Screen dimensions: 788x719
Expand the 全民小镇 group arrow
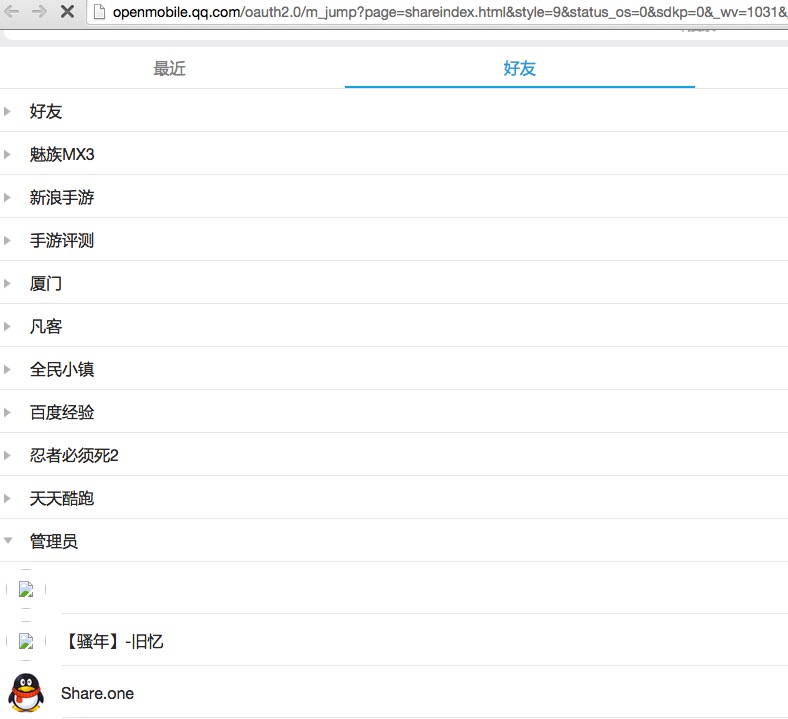(7, 369)
